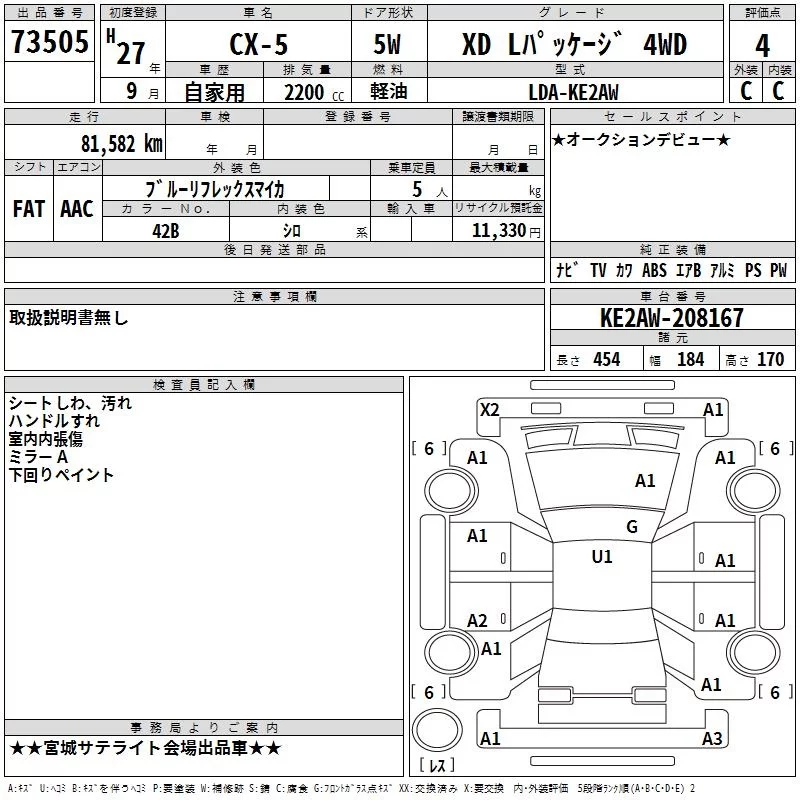Select the model code LDA-KE2AW
800x800 pixels.
[x=573, y=91]
